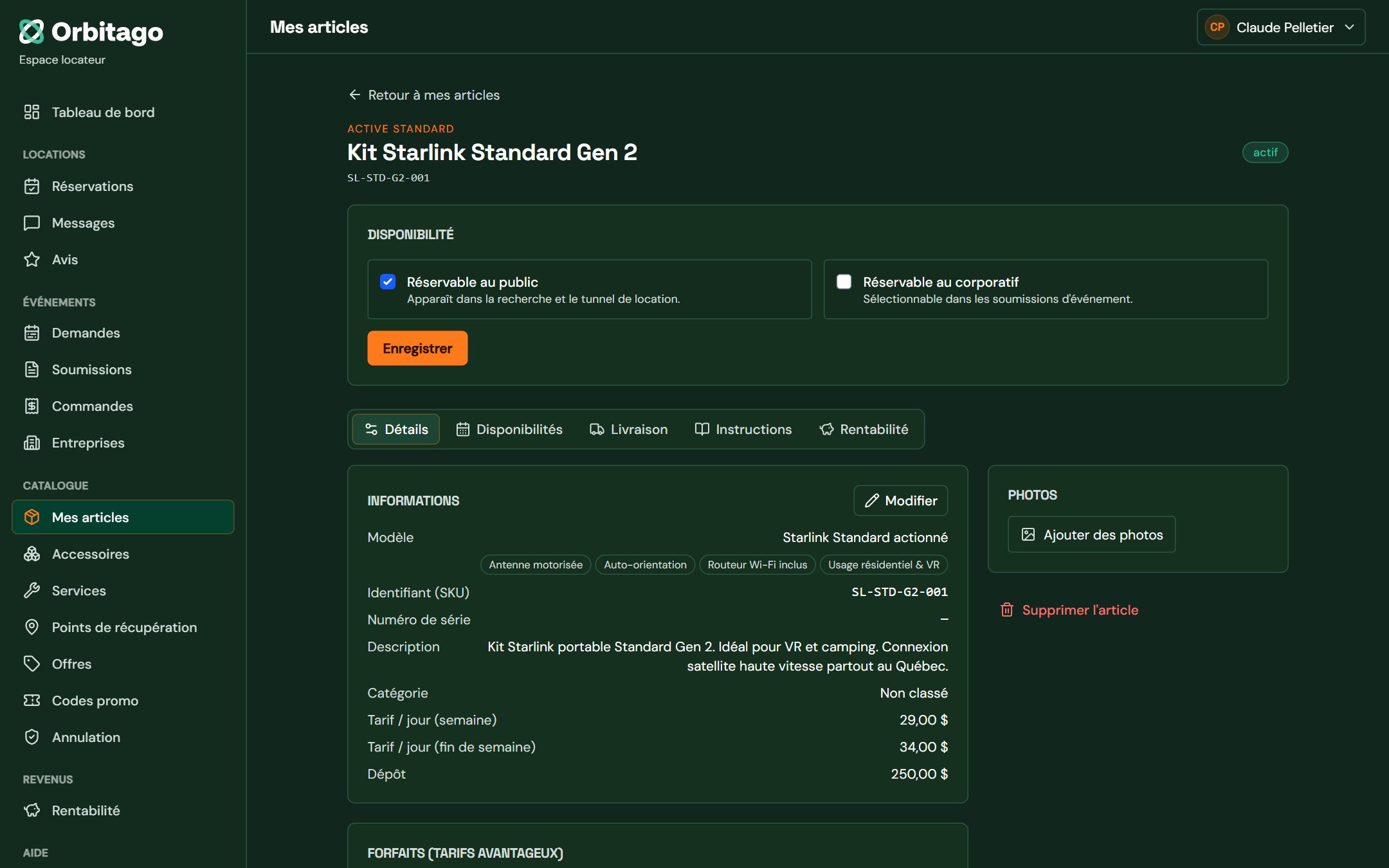Open Réservations in sidebar
This screenshot has width=1389, height=868.
click(123, 186)
